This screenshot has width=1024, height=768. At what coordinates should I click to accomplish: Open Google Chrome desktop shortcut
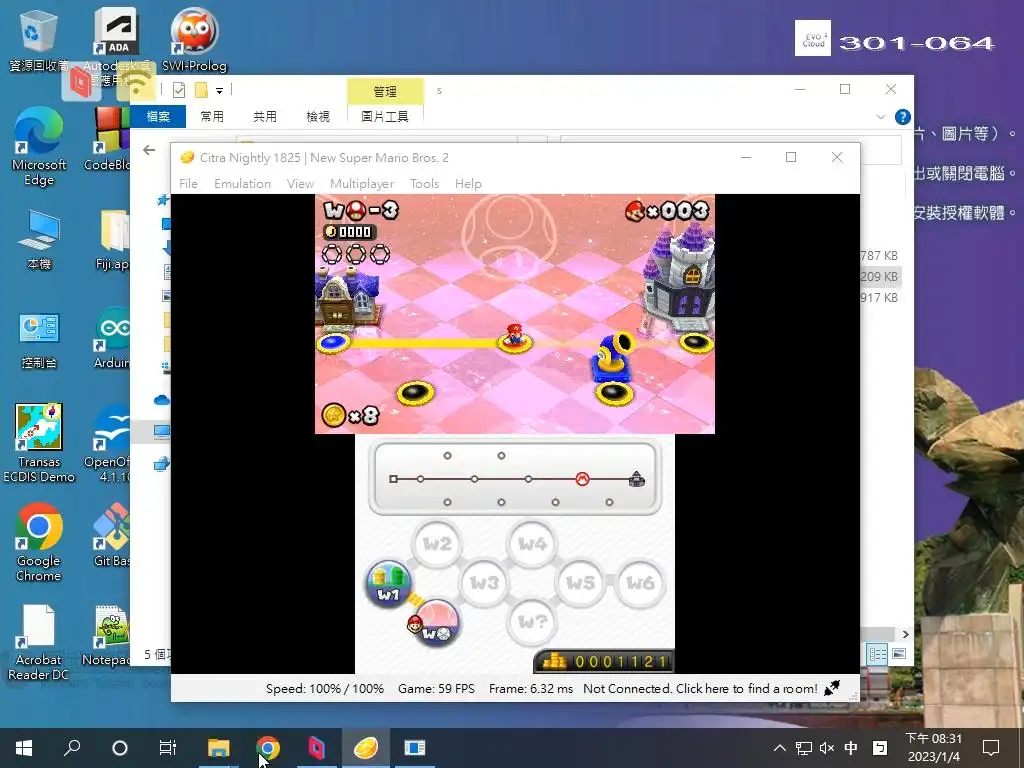(39, 542)
